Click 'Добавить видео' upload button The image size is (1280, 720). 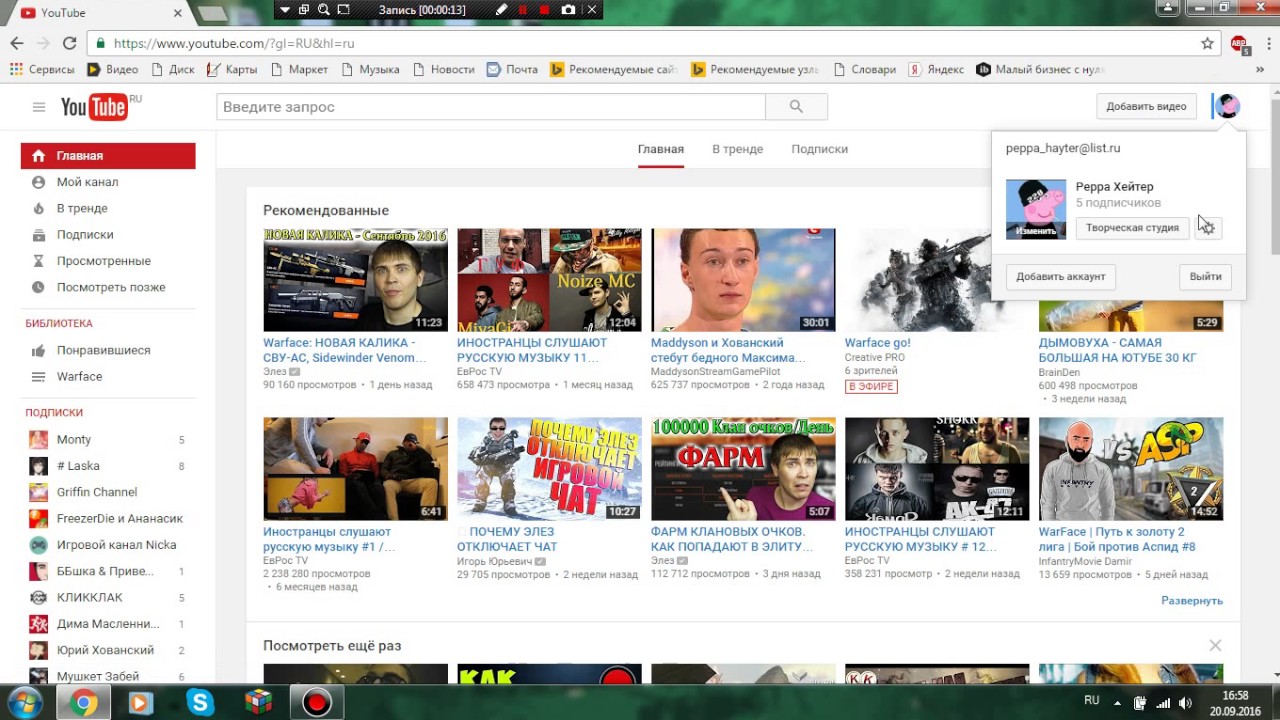tap(1146, 107)
